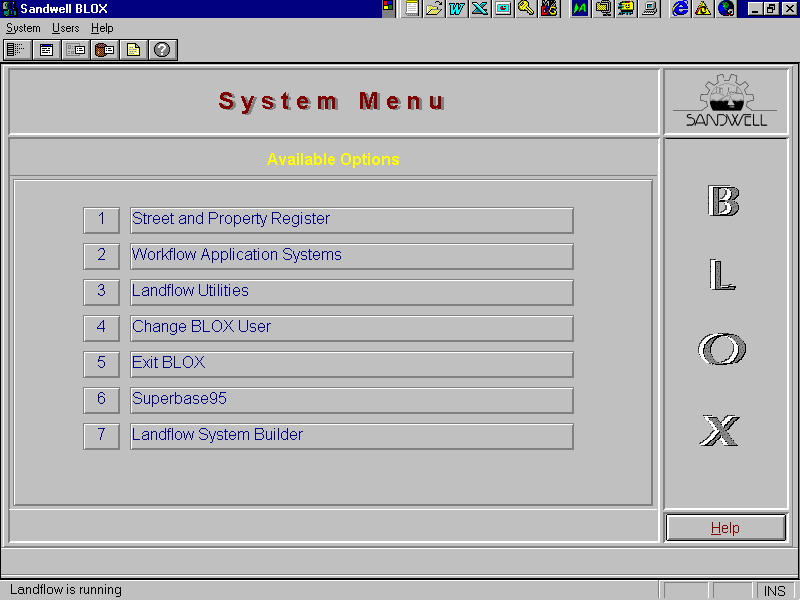This screenshot has height=600, width=800.
Task: Click the yellow warning triangle shortcut icon
Action: [x=703, y=8]
